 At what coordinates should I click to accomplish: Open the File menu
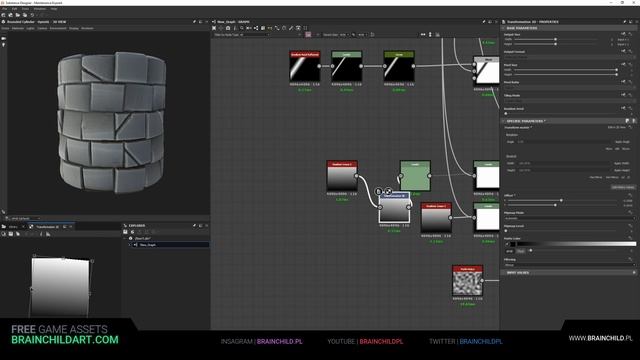[4, 9]
